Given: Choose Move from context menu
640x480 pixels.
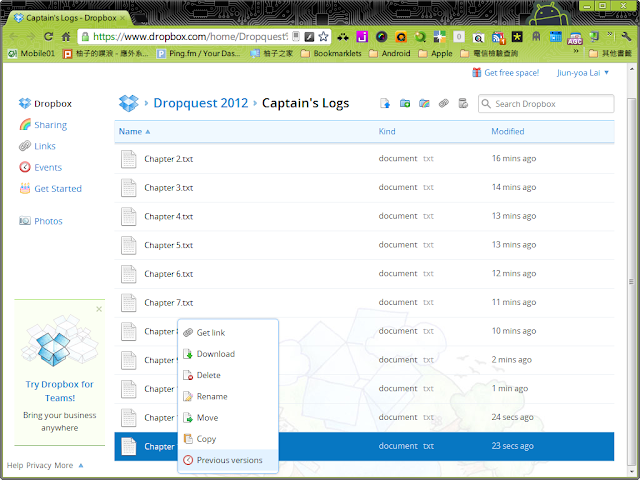Looking at the screenshot, I should click(x=228, y=418).
